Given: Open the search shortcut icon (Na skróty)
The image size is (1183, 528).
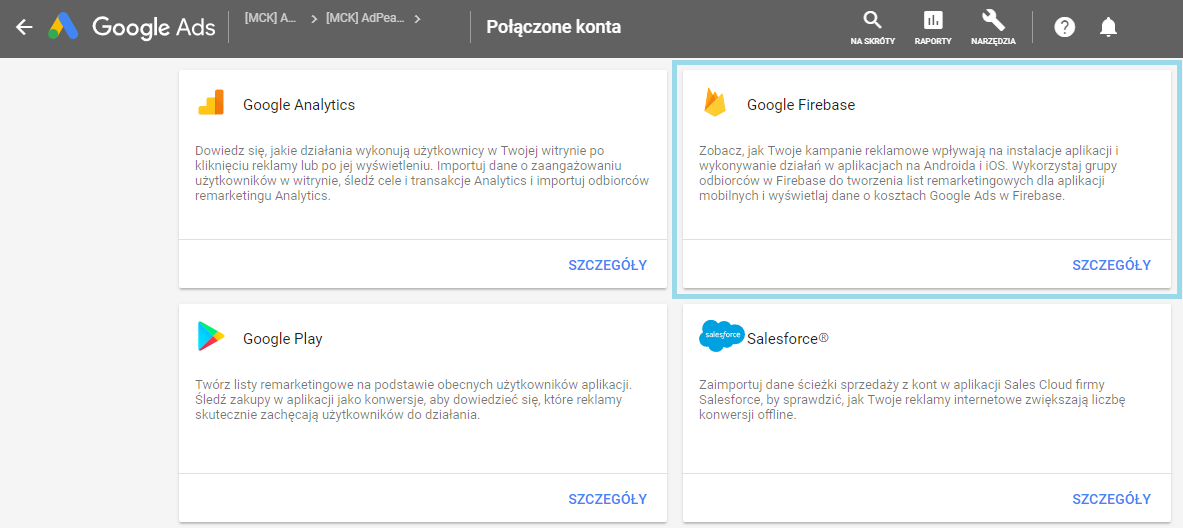Looking at the screenshot, I should pyautogui.click(x=872, y=28).
